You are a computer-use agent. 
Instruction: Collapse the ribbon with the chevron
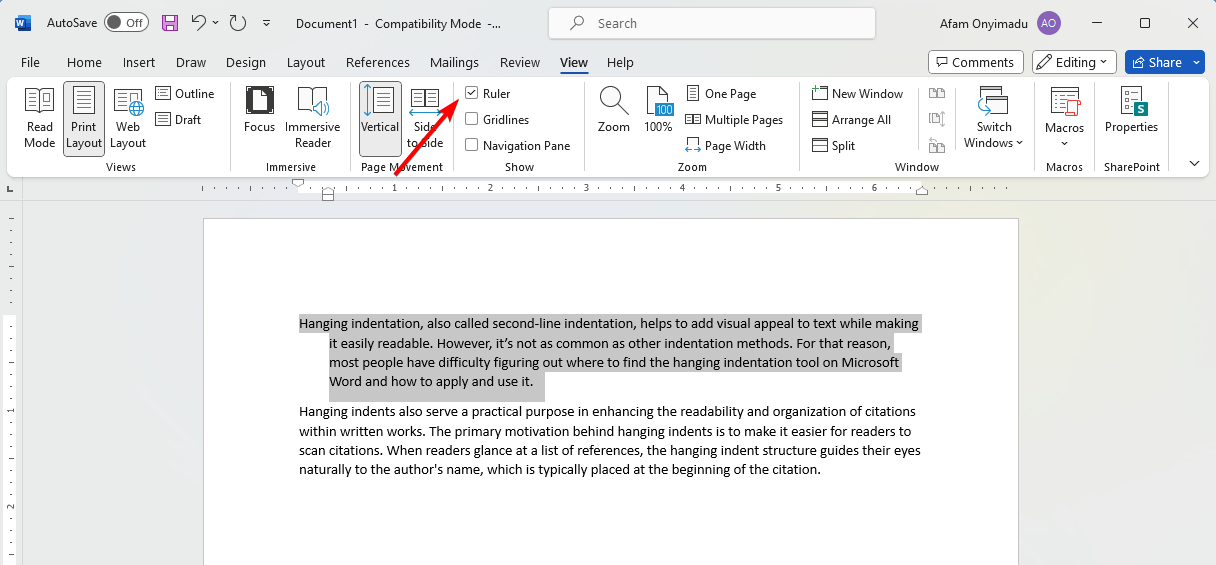[x=1194, y=163]
